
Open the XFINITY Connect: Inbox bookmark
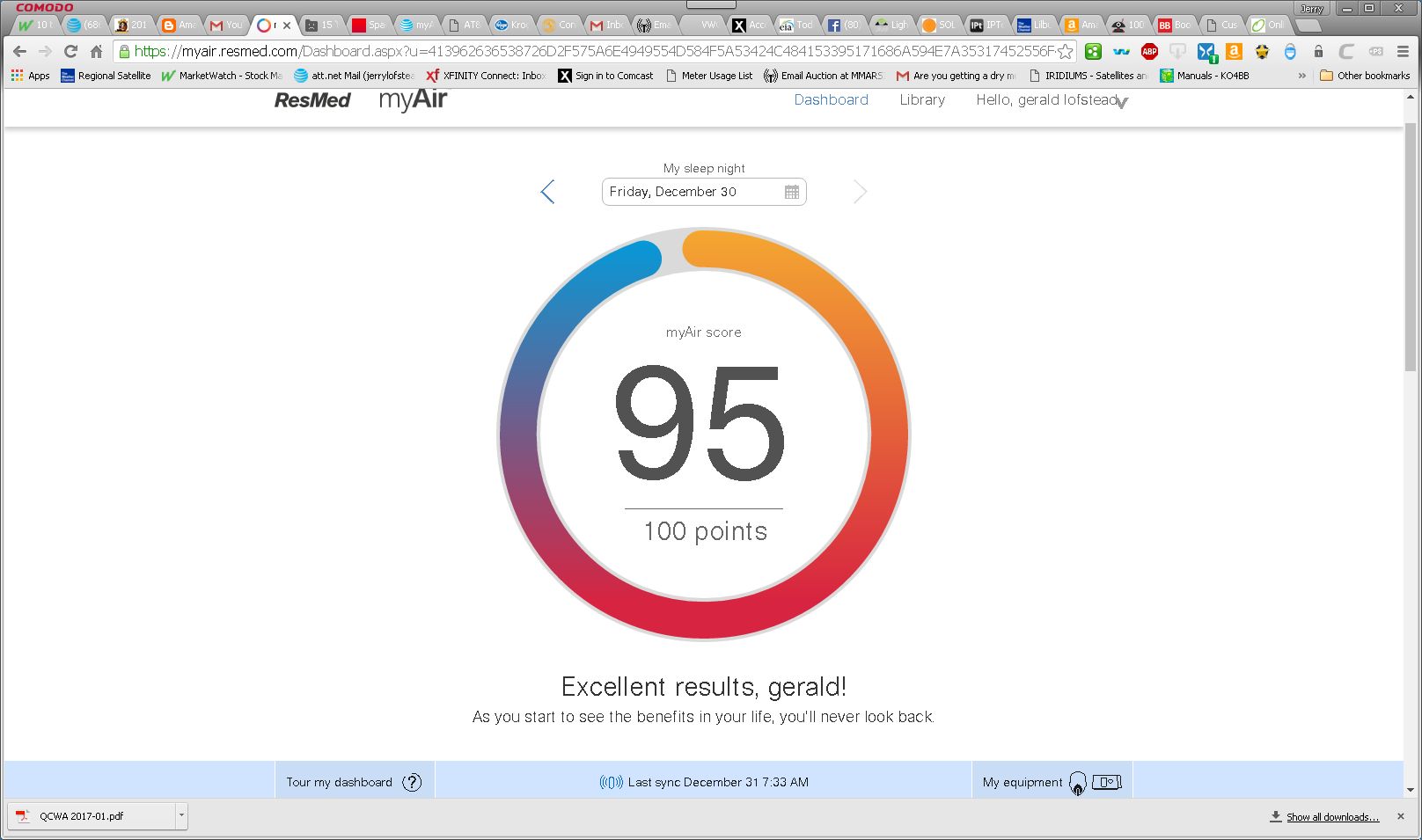tap(486, 76)
